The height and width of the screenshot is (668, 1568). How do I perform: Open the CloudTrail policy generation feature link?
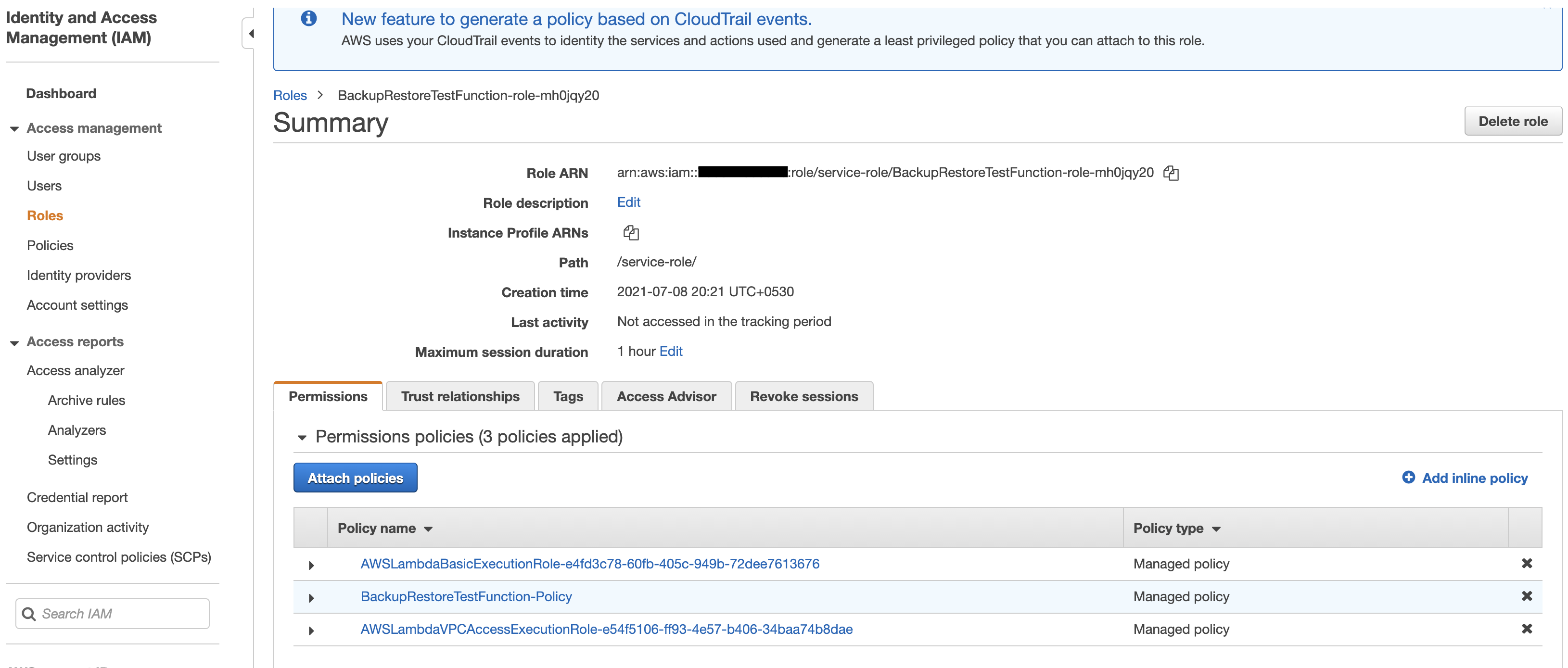[x=576, y=19]
